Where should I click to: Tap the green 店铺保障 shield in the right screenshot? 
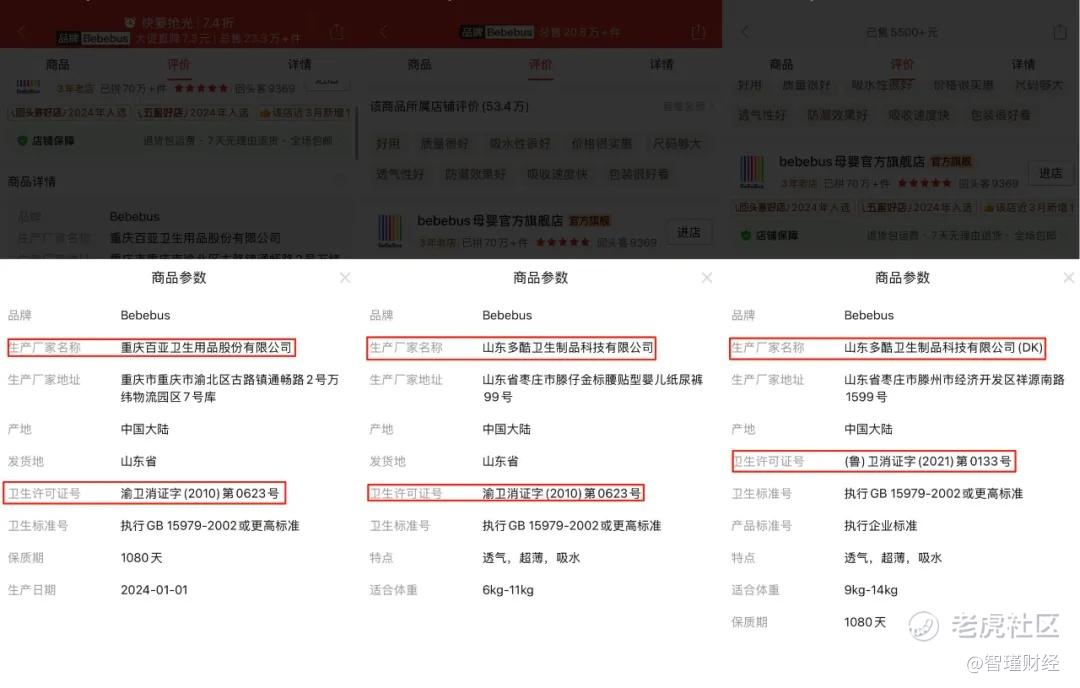[745, 236]
